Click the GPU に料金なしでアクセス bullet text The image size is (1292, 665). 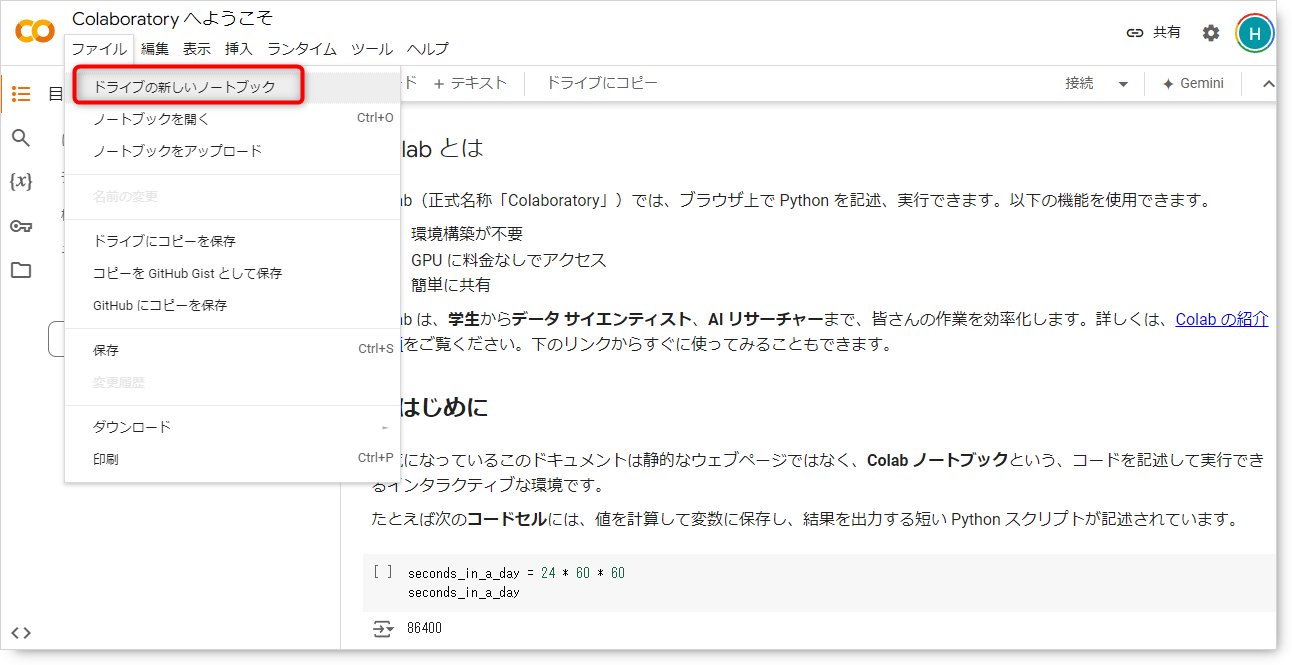tap(509, 260)
